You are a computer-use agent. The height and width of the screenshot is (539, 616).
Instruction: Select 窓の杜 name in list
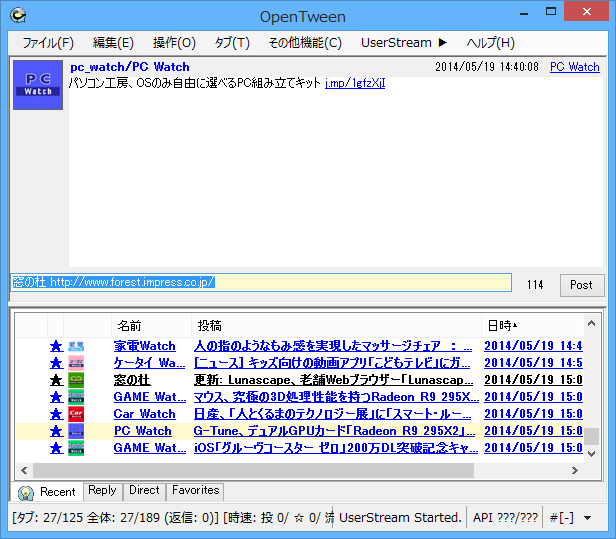tap(132, 380)
